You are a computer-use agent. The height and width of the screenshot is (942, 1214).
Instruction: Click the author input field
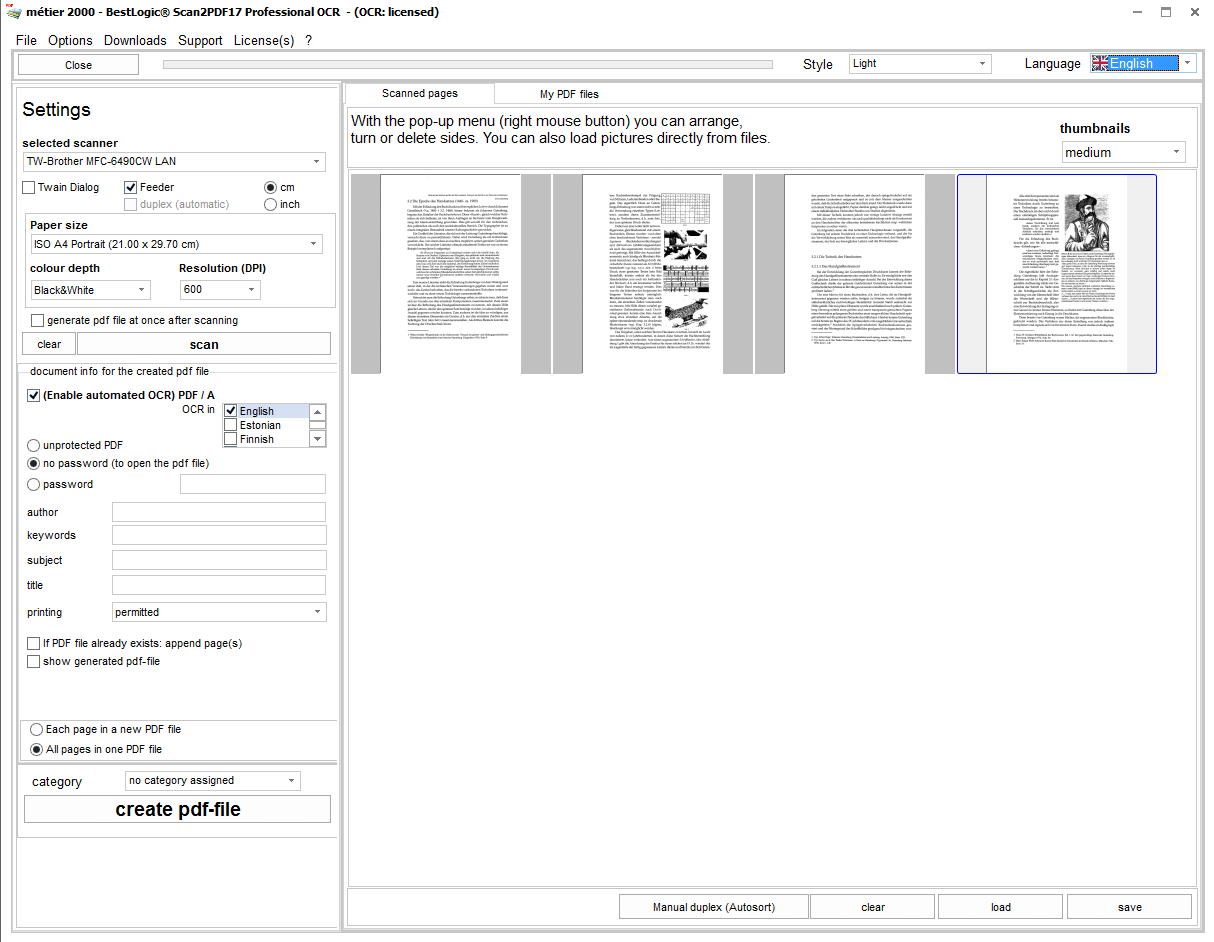[219, 512]
